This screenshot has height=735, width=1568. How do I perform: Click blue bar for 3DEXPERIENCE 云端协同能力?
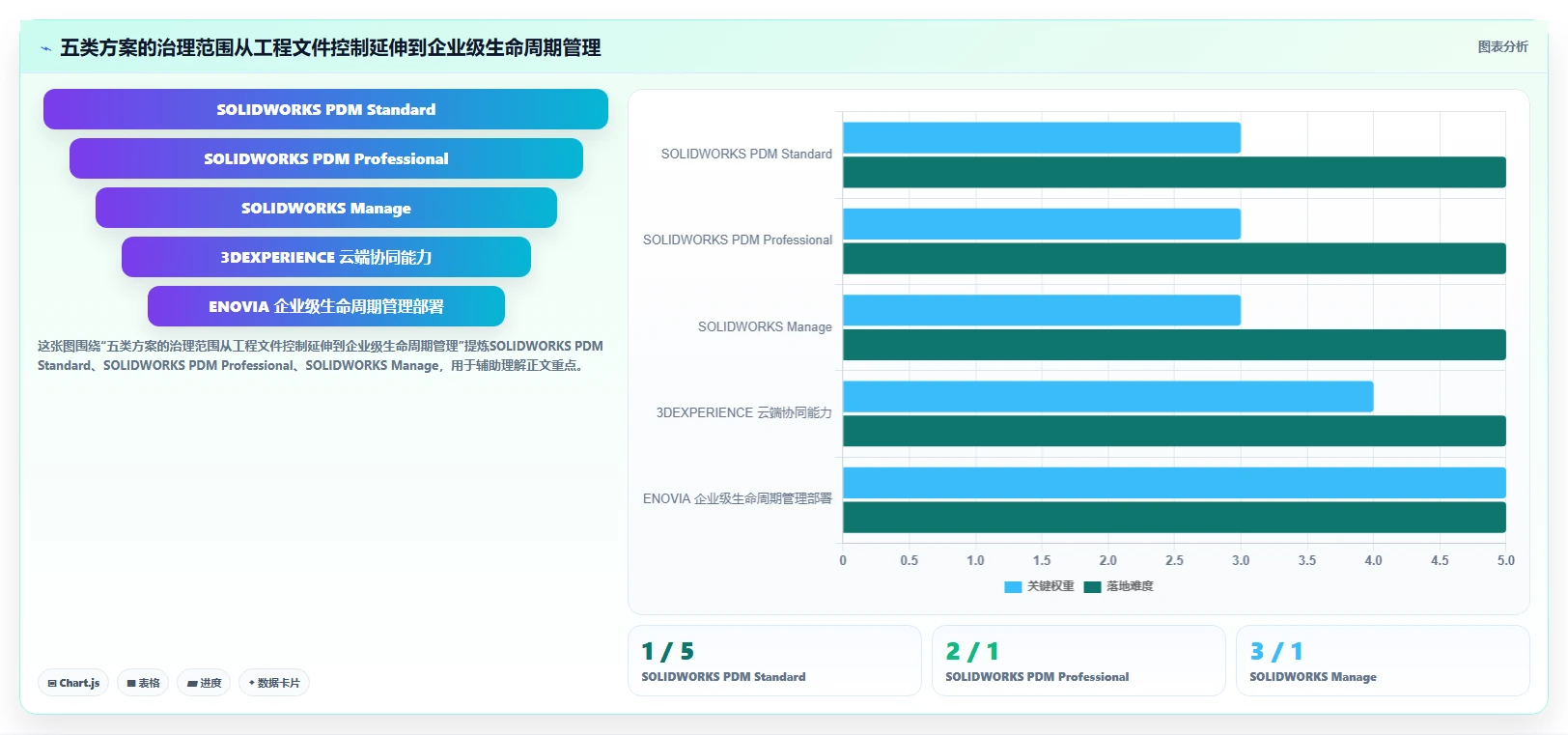click(1107, 397)
